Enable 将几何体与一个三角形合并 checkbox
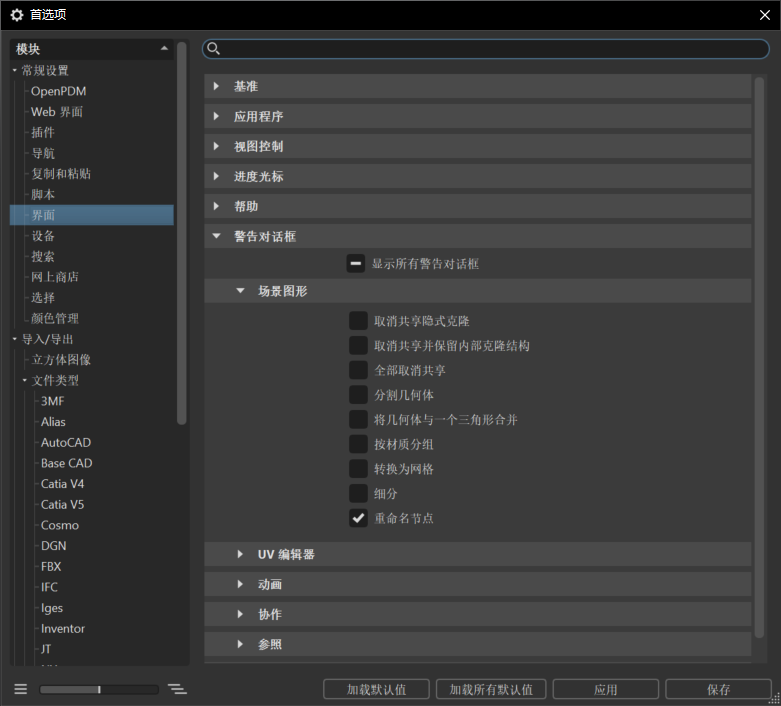 [x=358, y=420]
